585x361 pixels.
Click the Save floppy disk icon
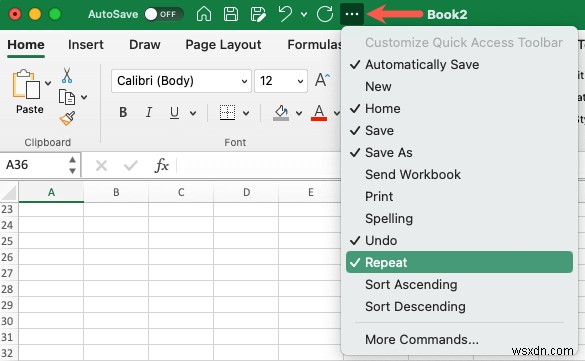pyautogui.click(x=231, y=14)
